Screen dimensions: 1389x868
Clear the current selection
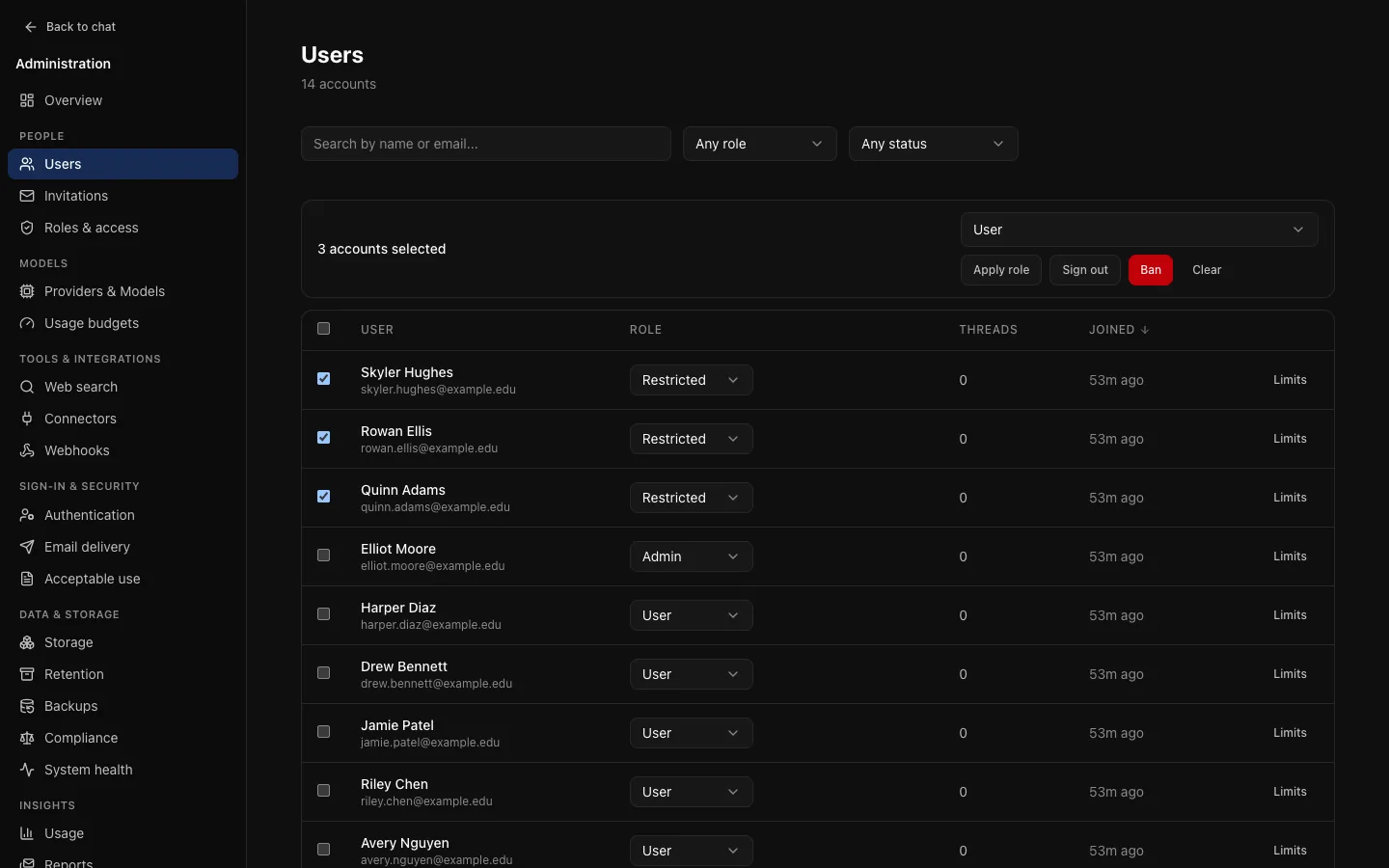1207,270
